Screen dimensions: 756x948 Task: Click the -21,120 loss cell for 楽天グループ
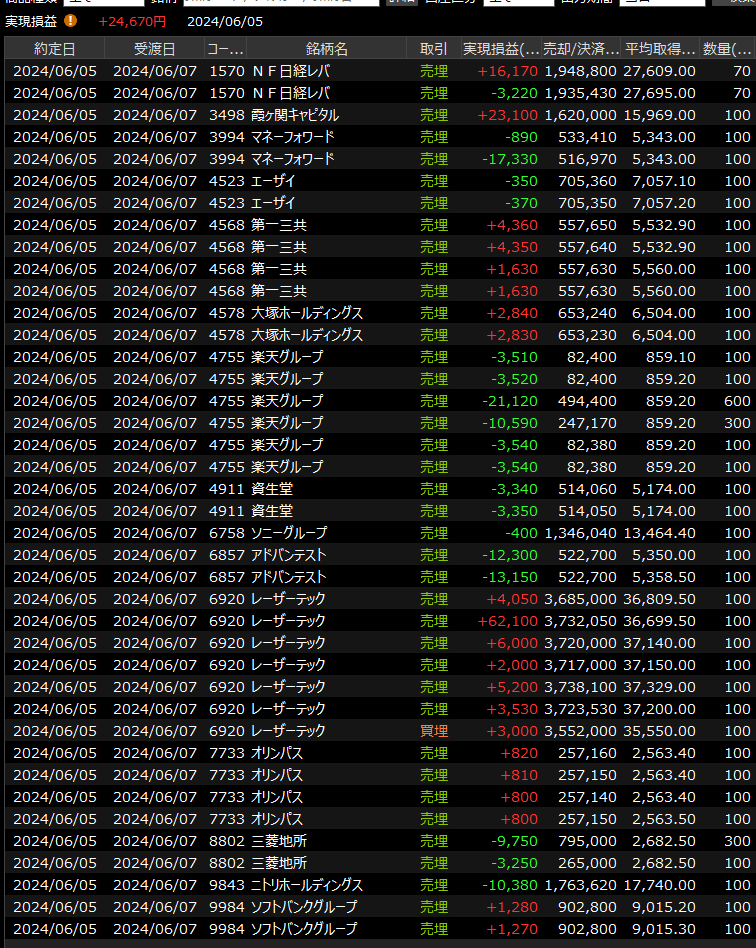tap(512, 401)
